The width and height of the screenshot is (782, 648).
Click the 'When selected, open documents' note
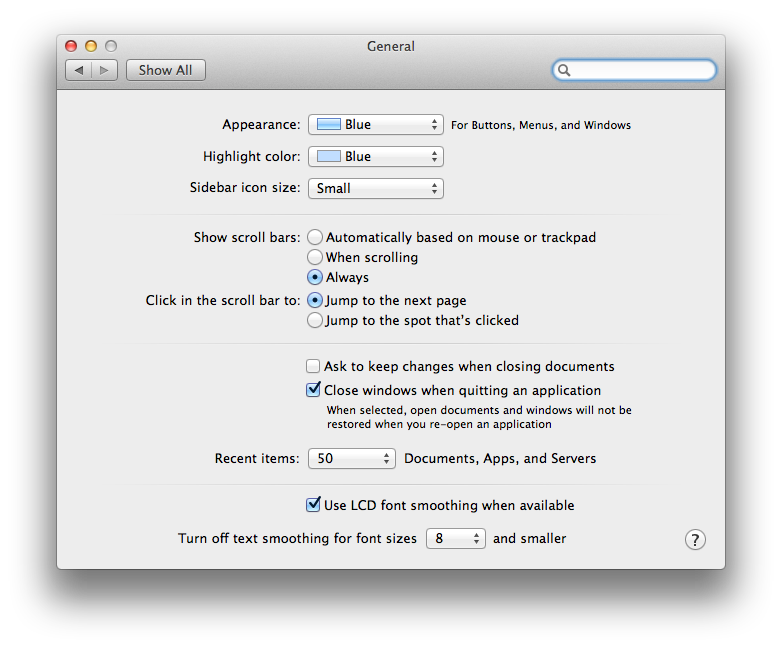(x=479, y=417)
